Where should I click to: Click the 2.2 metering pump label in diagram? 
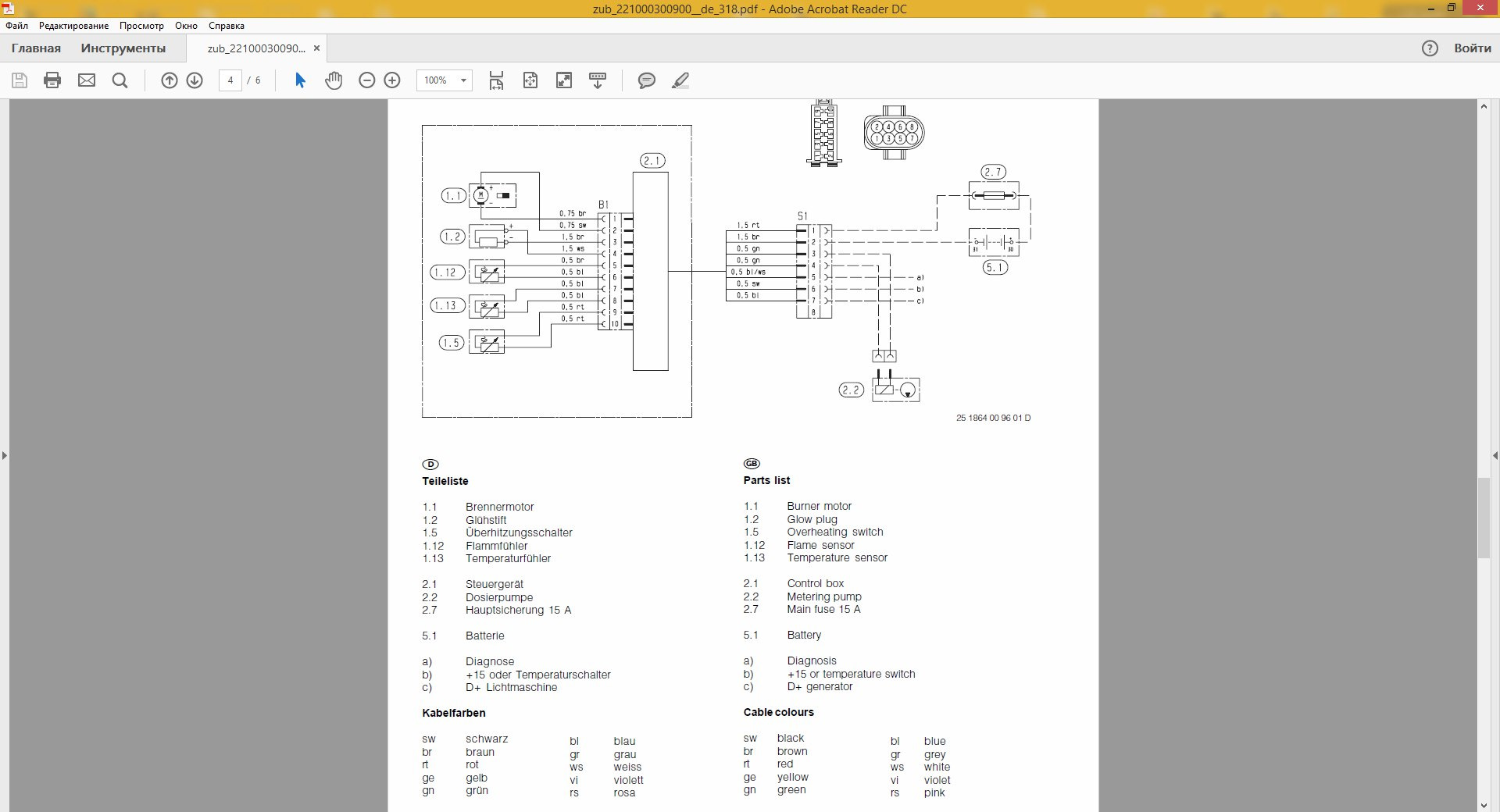[x=851, y=390]
